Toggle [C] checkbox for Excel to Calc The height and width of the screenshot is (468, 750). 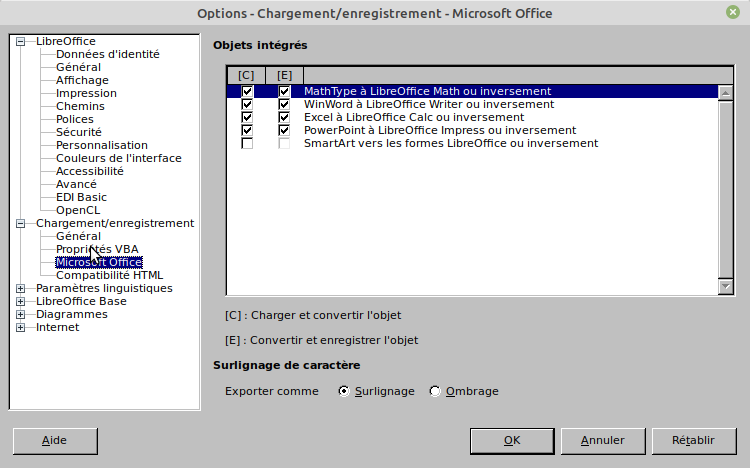tap(247, 117)
